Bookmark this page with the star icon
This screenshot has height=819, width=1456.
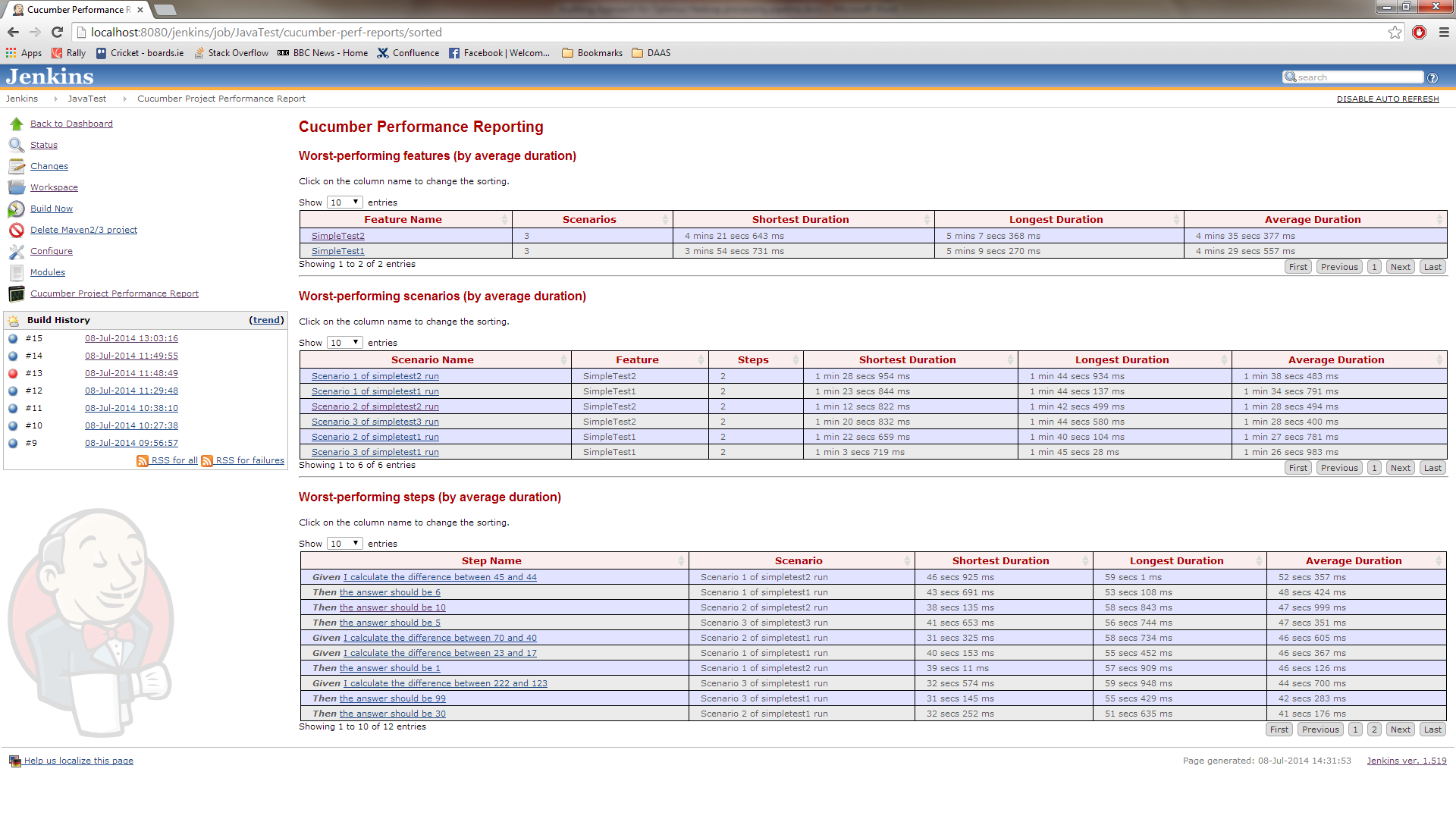1395,32
